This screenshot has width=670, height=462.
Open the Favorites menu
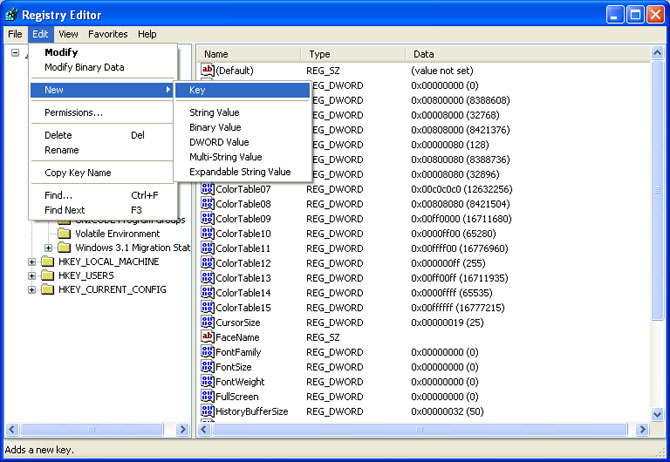pos(107,34)
